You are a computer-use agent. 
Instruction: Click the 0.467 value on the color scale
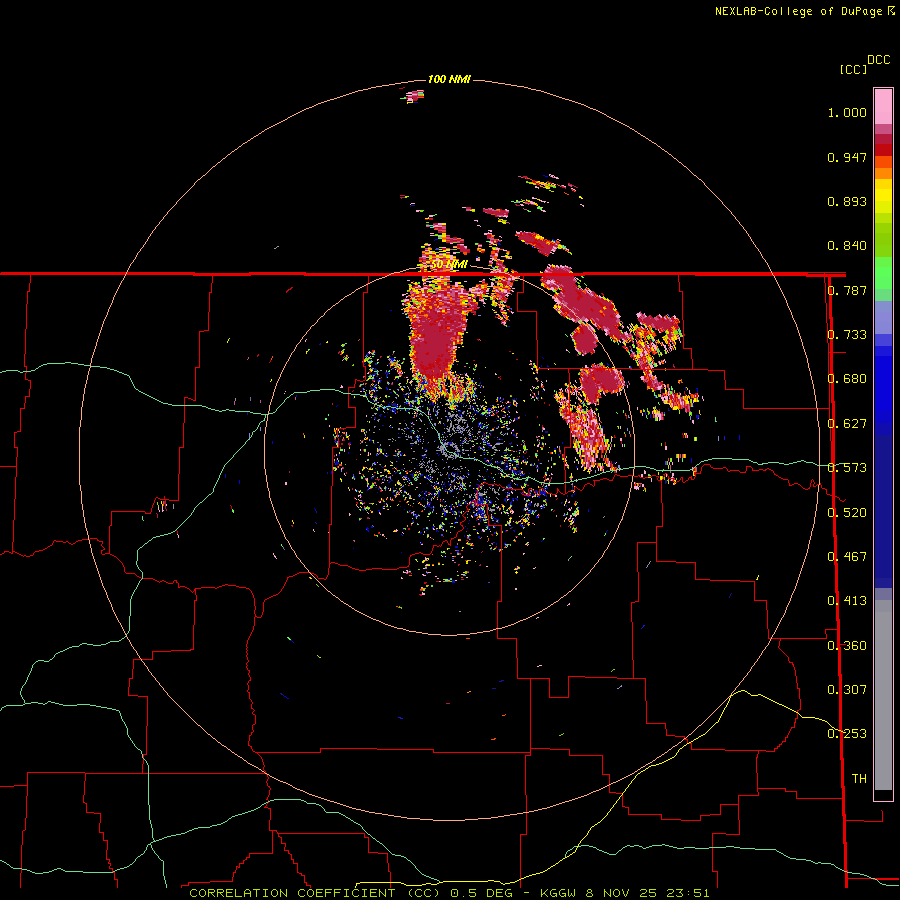point(847,557)
